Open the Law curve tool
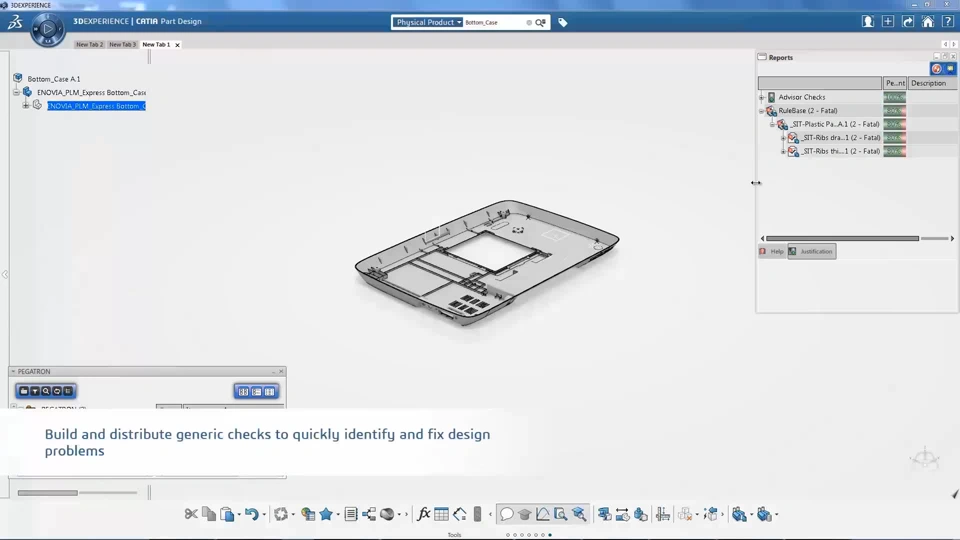The width and height of the screenshot is (960, 540). coord(542,514)
